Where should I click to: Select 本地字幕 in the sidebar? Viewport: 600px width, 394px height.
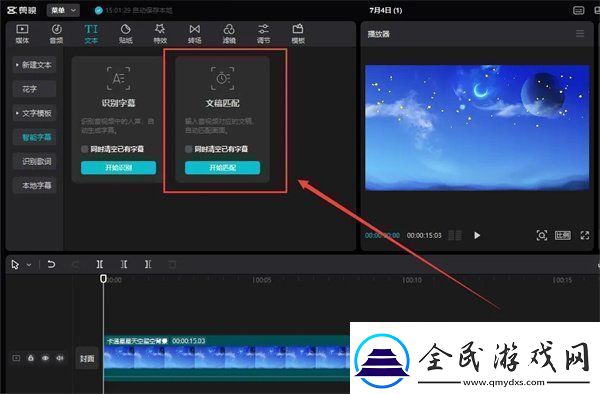[34, 186]
